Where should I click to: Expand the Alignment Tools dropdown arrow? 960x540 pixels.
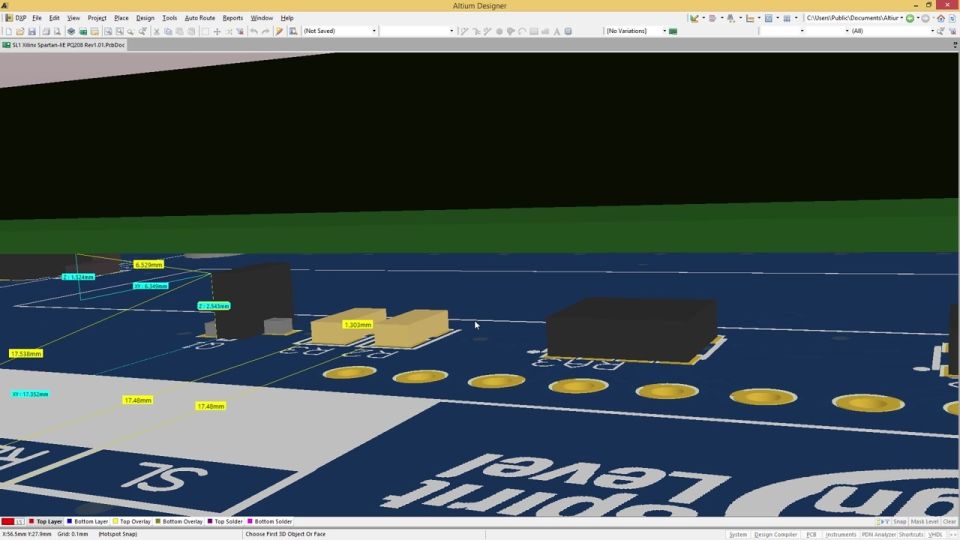point(722,18)
